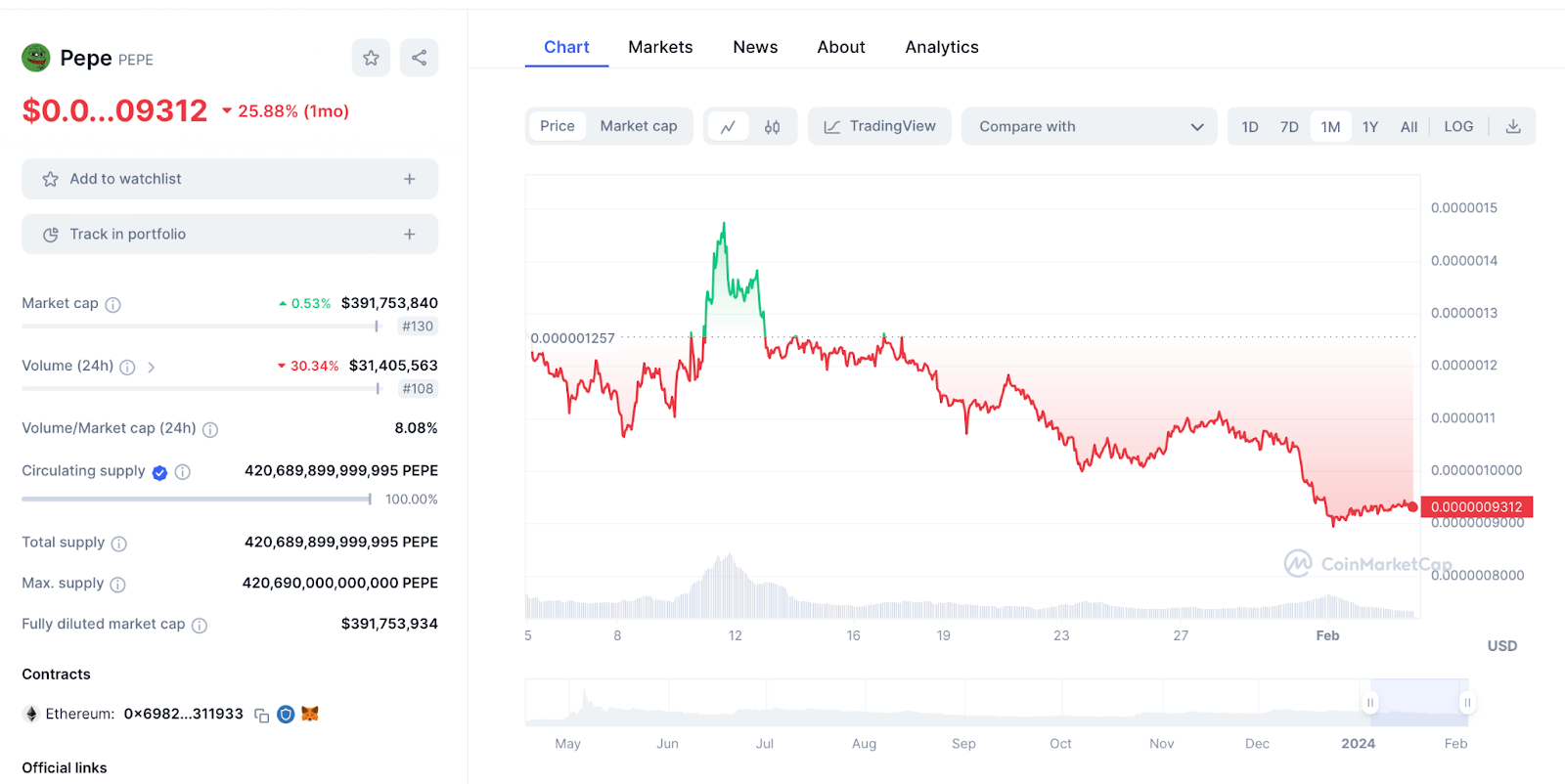Click Ethereum contract address 0×6982...311933

tap(184, 714)
